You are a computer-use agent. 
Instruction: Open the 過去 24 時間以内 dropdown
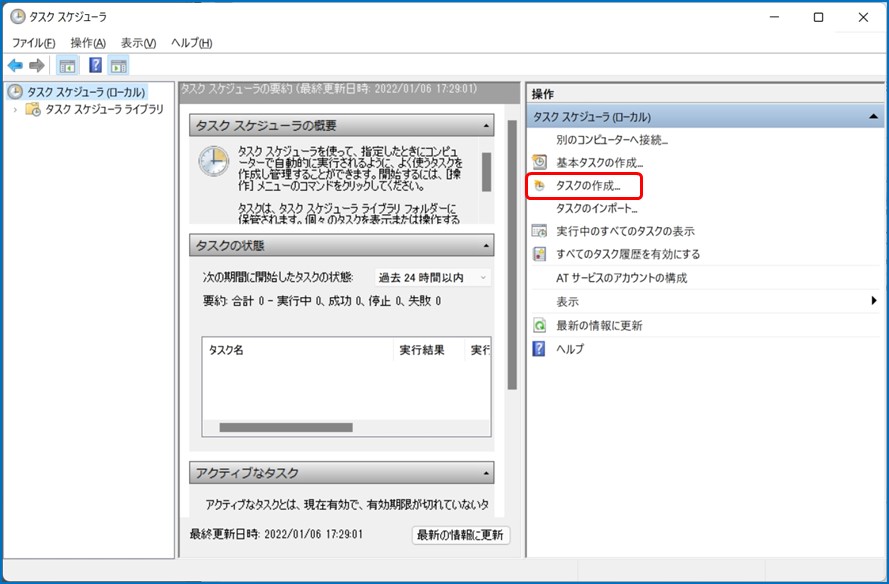coord(432,277)
